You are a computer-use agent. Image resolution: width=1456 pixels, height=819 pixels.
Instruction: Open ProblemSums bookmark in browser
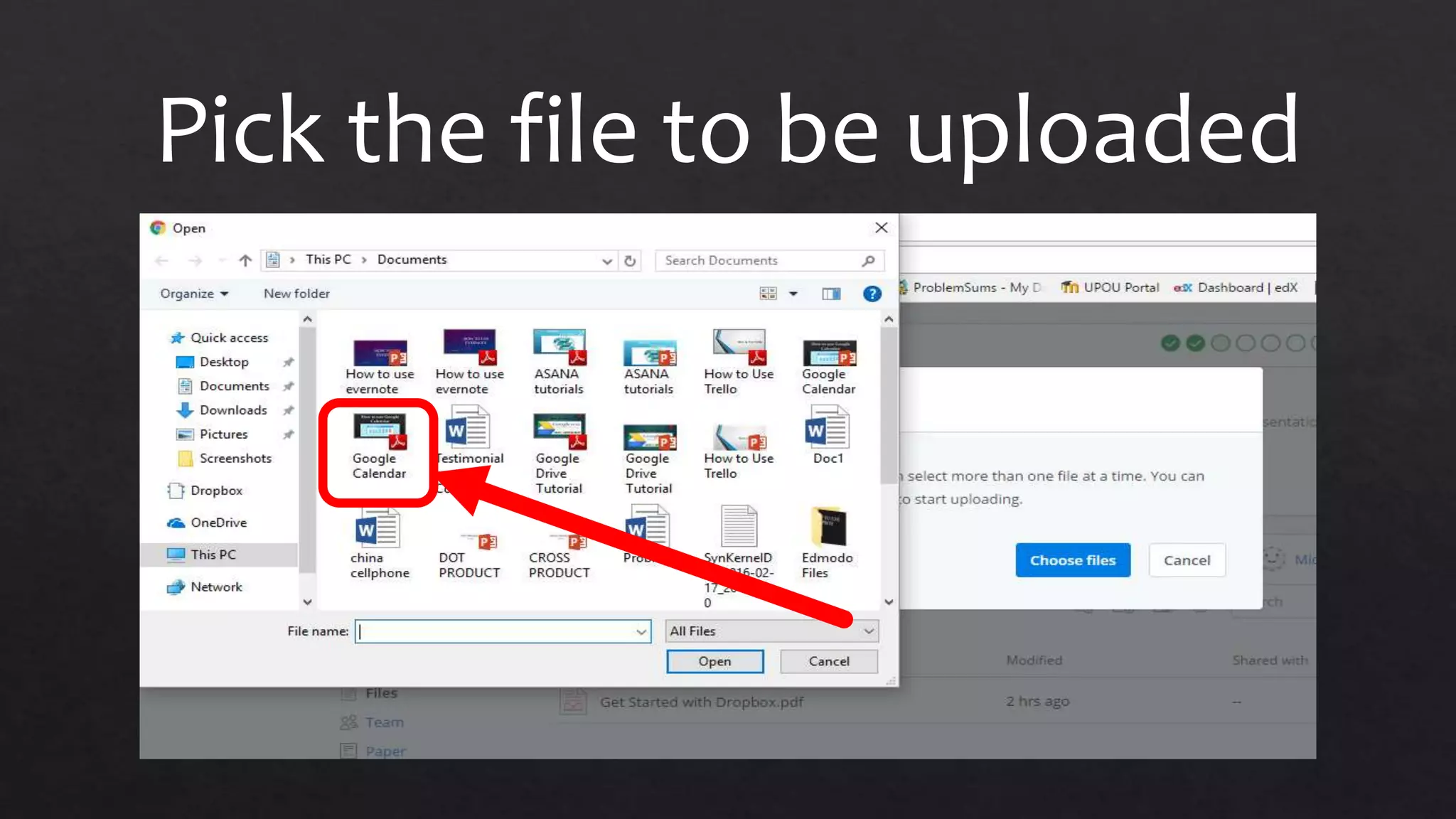click(969, 287)
